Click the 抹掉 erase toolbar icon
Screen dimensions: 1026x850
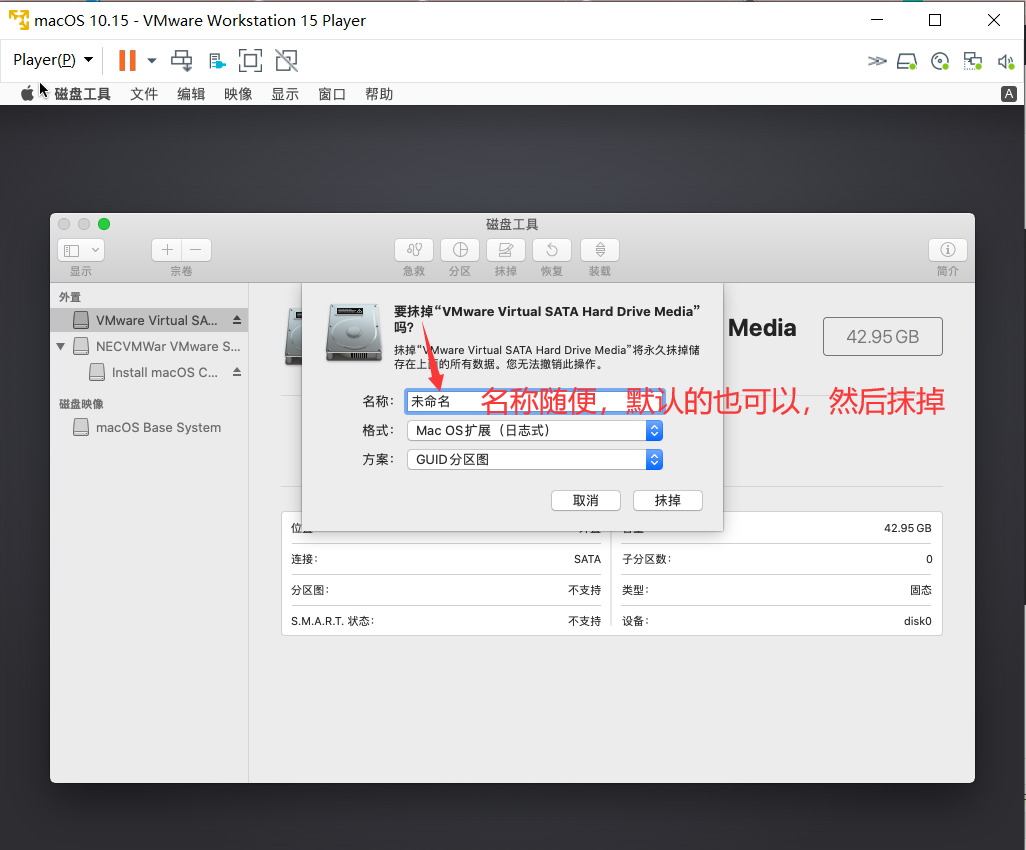506,250
